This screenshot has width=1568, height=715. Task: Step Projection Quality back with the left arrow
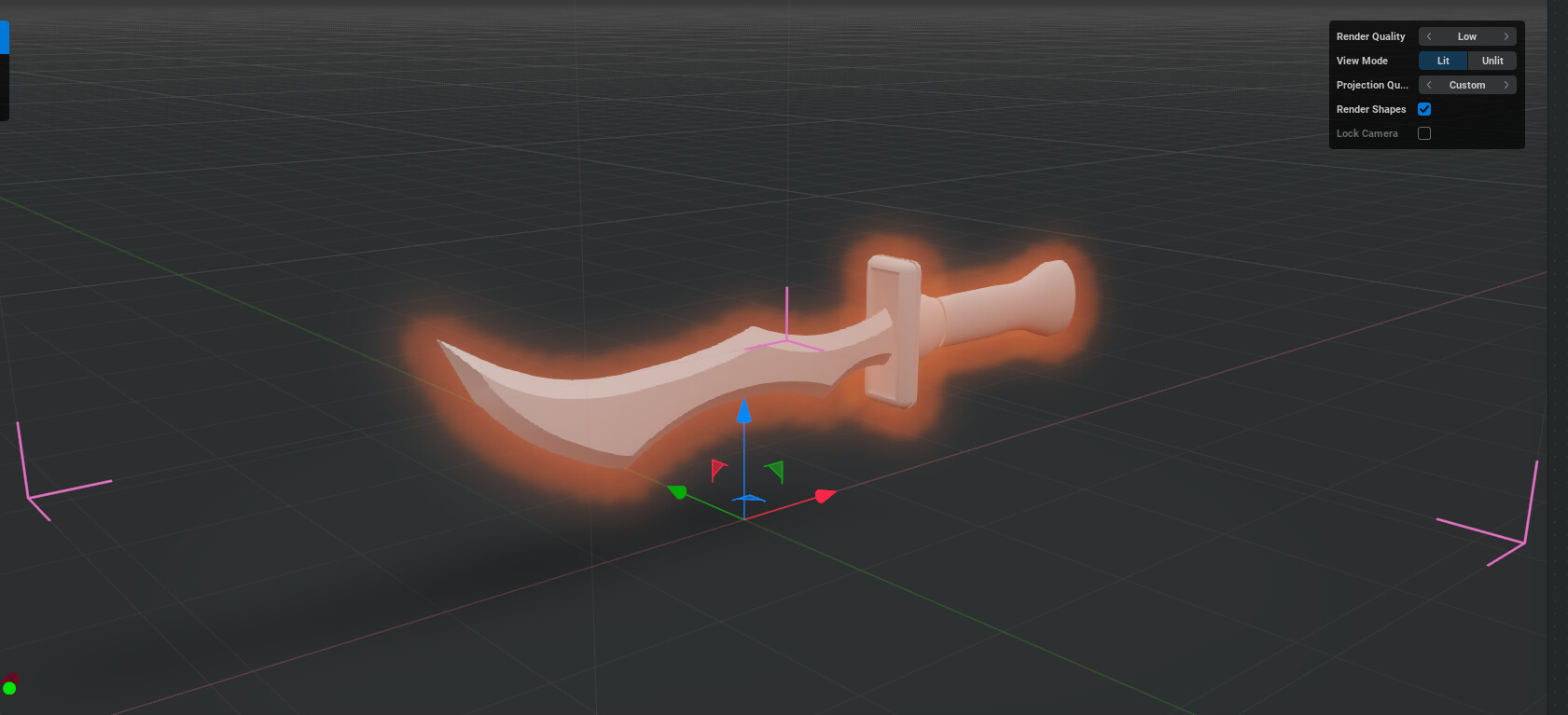tap(1429, 85)
